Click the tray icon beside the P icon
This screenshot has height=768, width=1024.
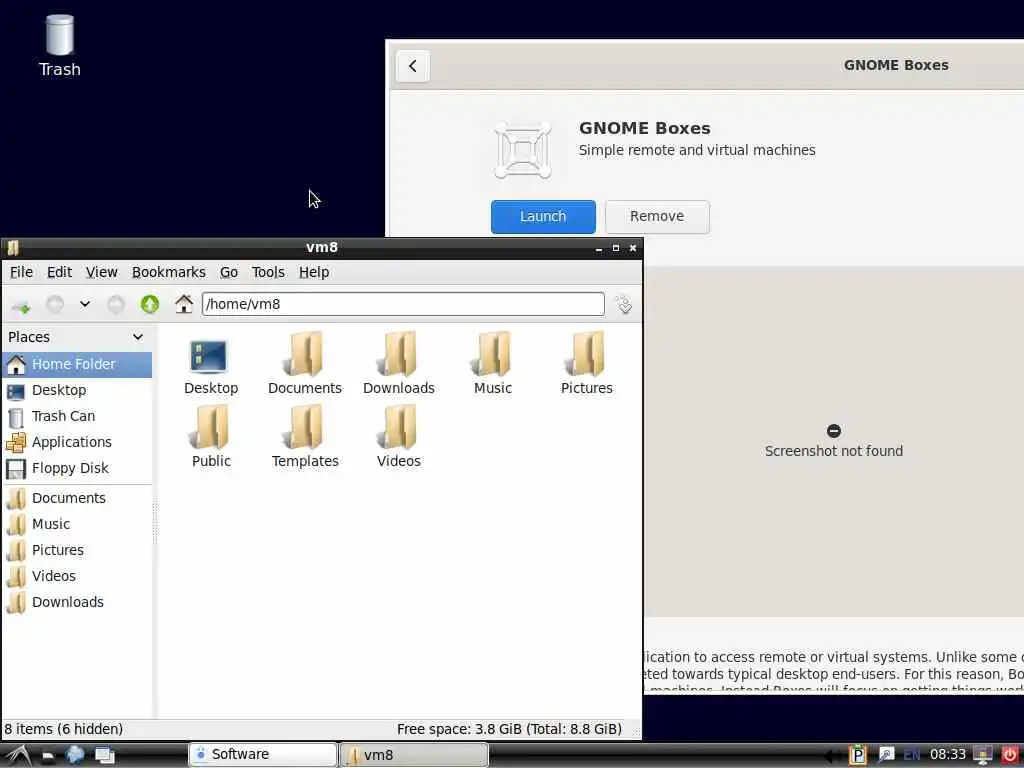click(886, 756)
